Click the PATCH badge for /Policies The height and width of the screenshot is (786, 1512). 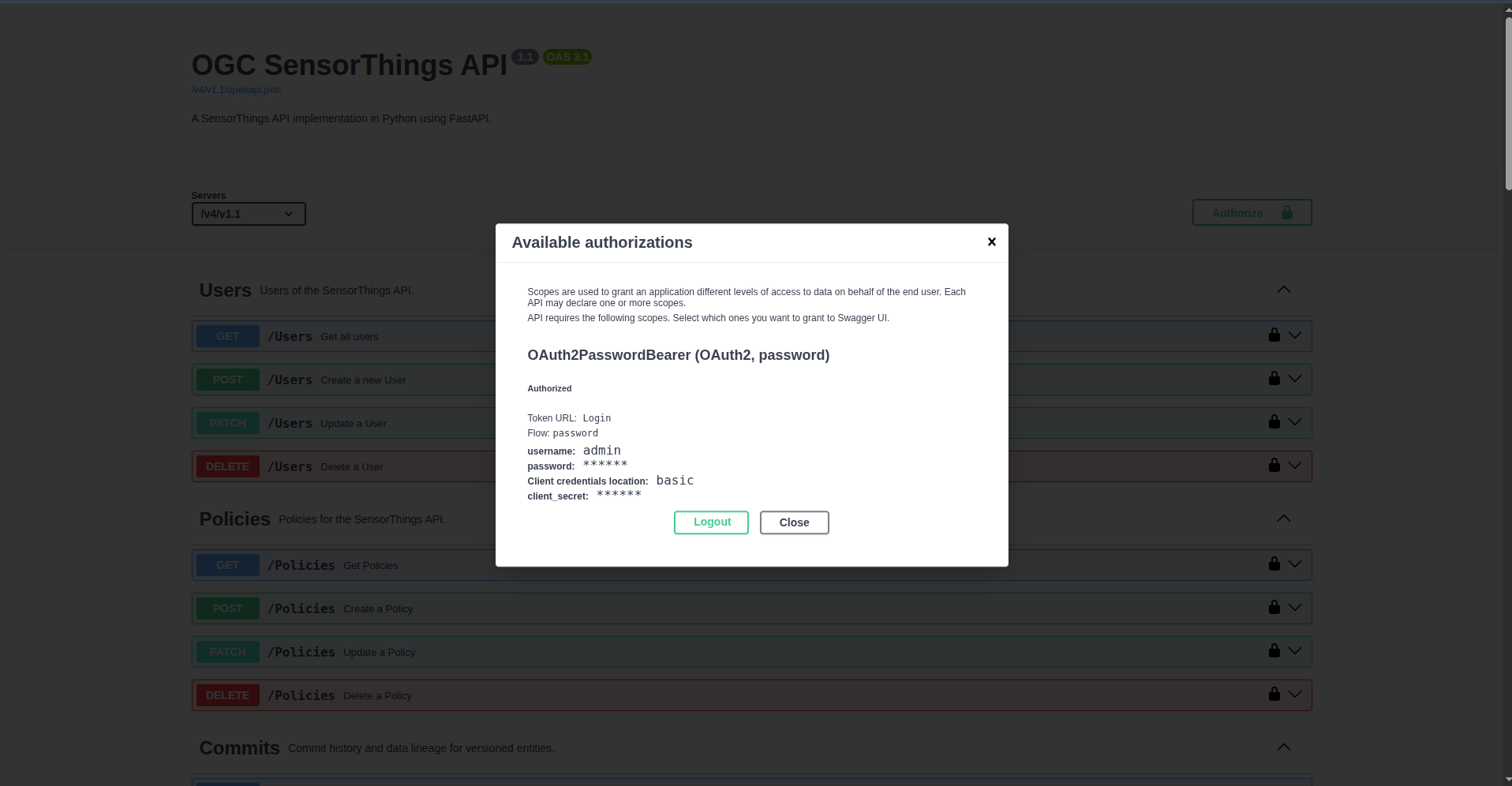pos(227,652)
